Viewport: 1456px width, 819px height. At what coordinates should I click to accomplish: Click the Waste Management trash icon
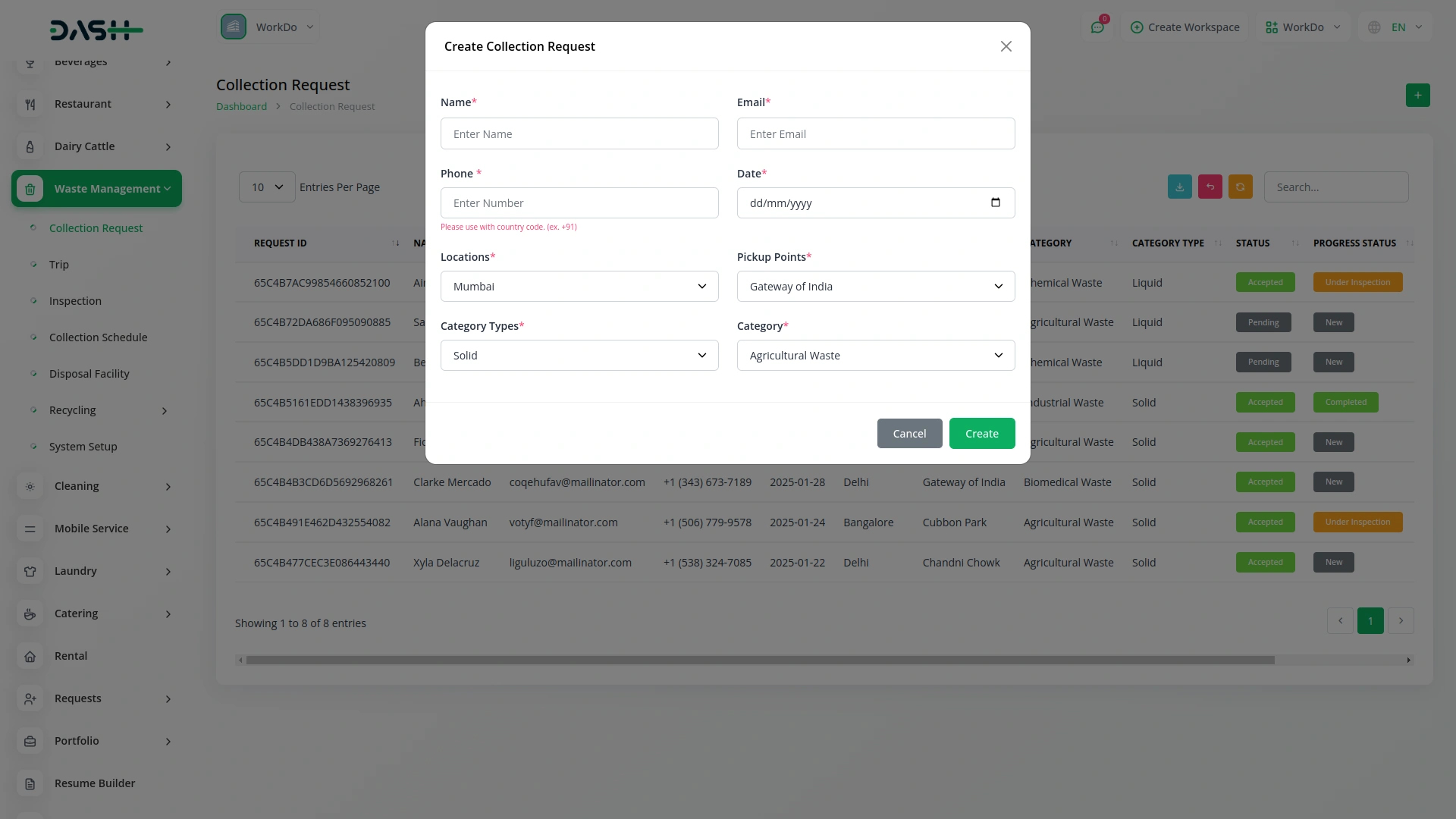pyautogui.click(x=30, y=189)
